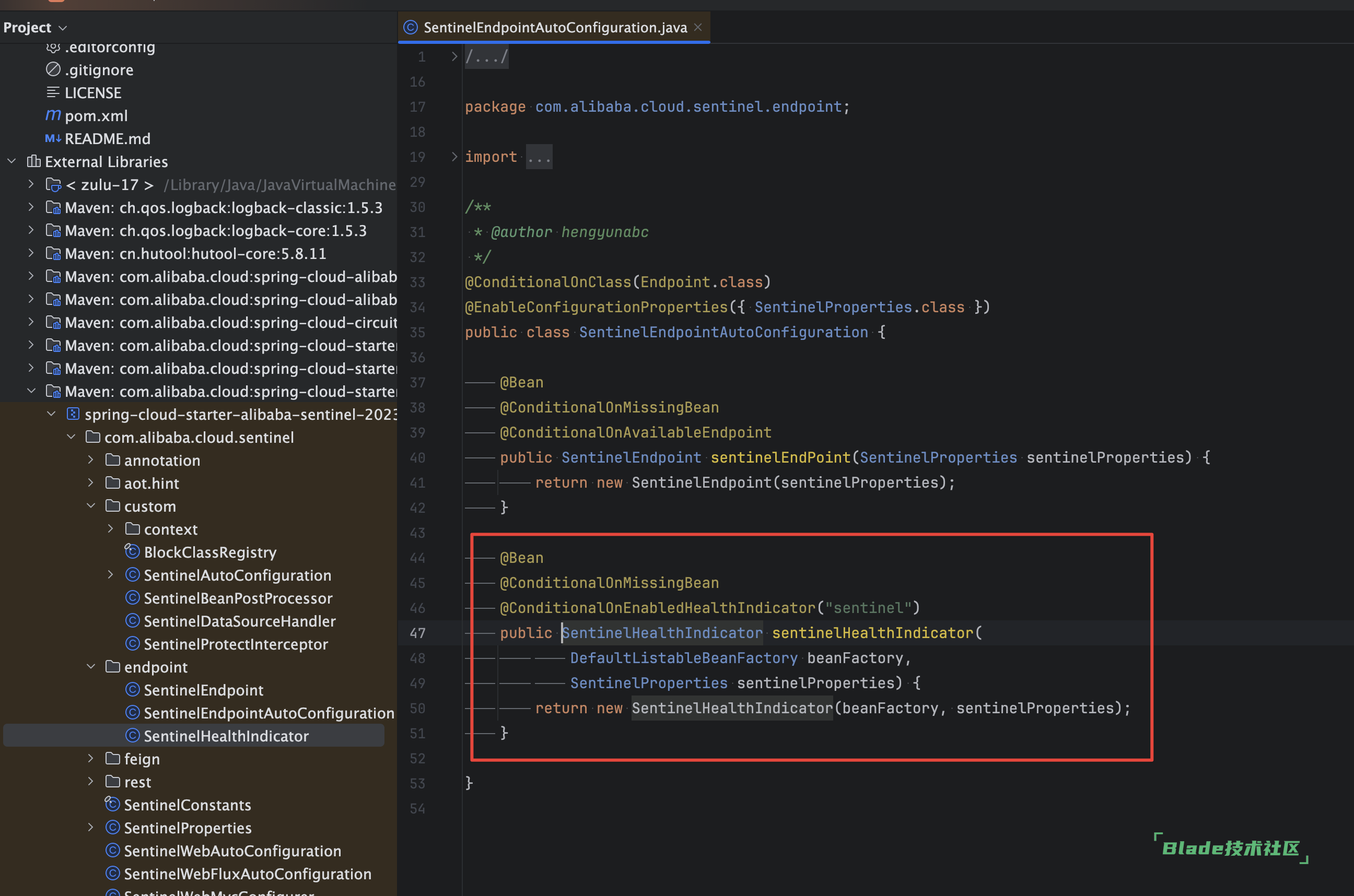
Task: Click the SentinelConstants class icon
Action: click(113, 804)
